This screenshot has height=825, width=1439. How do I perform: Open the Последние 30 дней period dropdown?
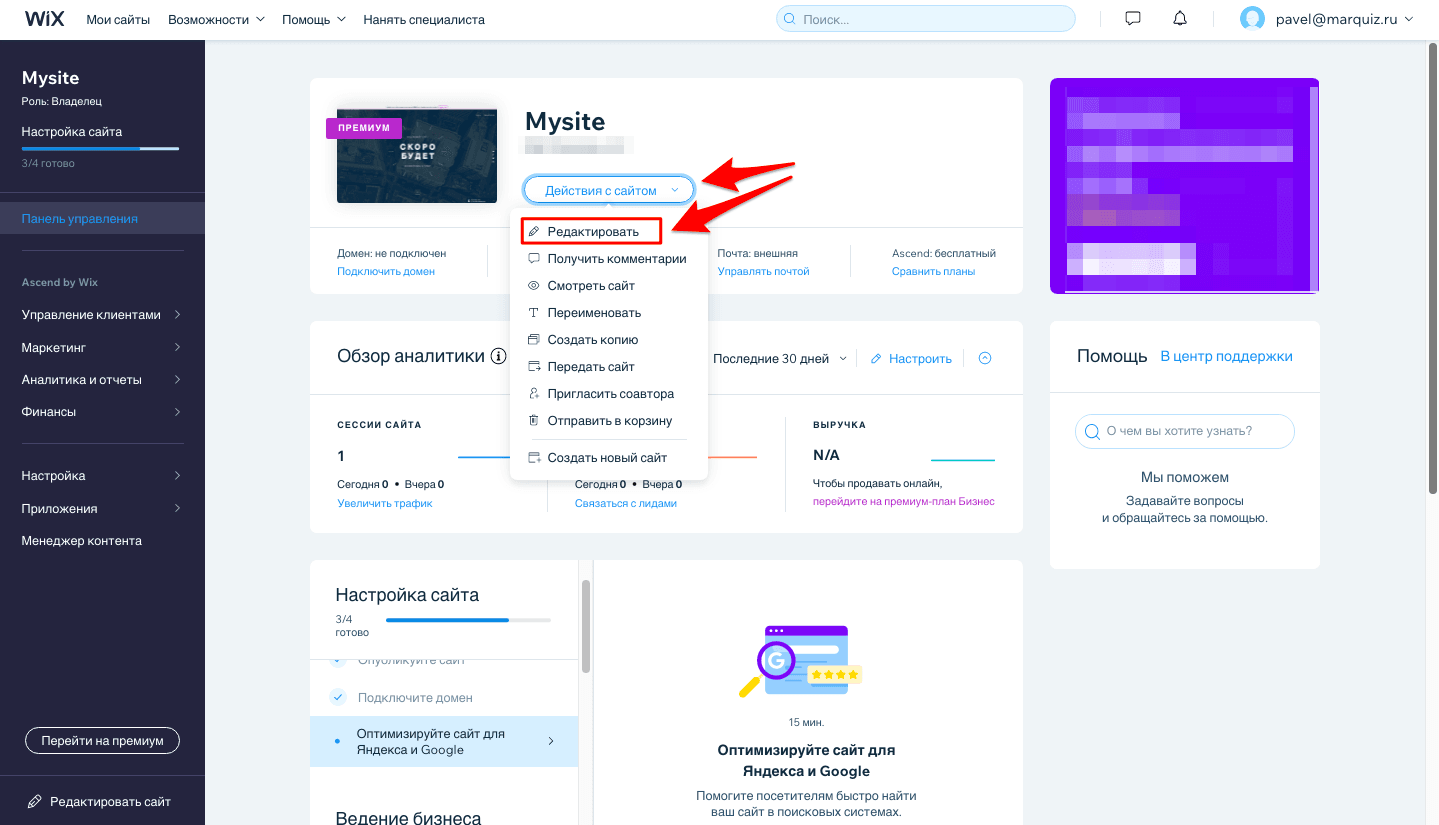point(780,358)
